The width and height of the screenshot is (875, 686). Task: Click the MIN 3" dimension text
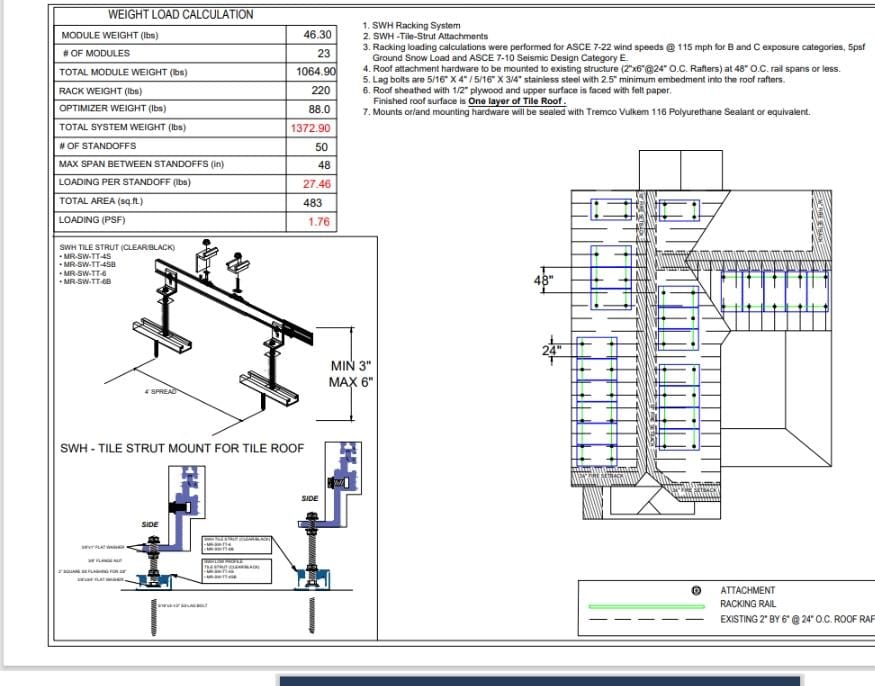pos(350,366)
